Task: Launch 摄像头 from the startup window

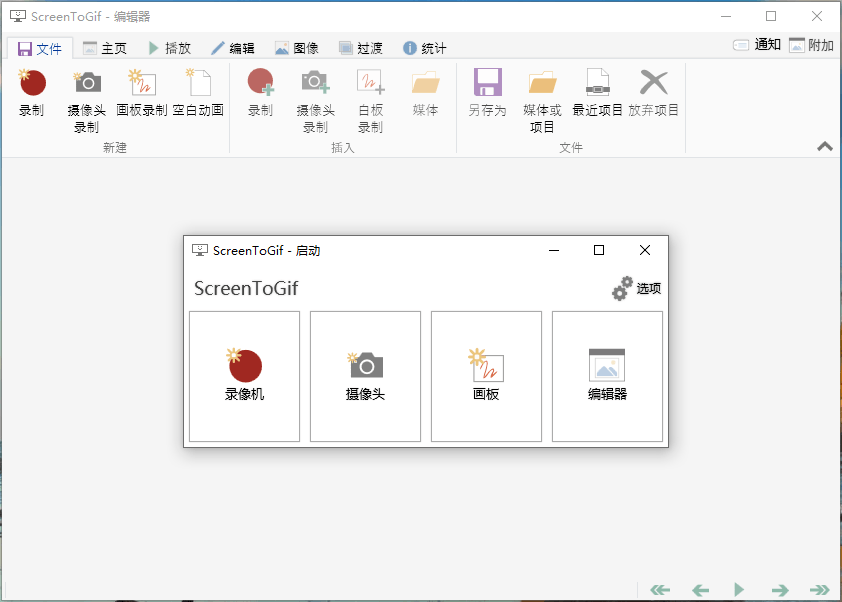Action: 365,376
